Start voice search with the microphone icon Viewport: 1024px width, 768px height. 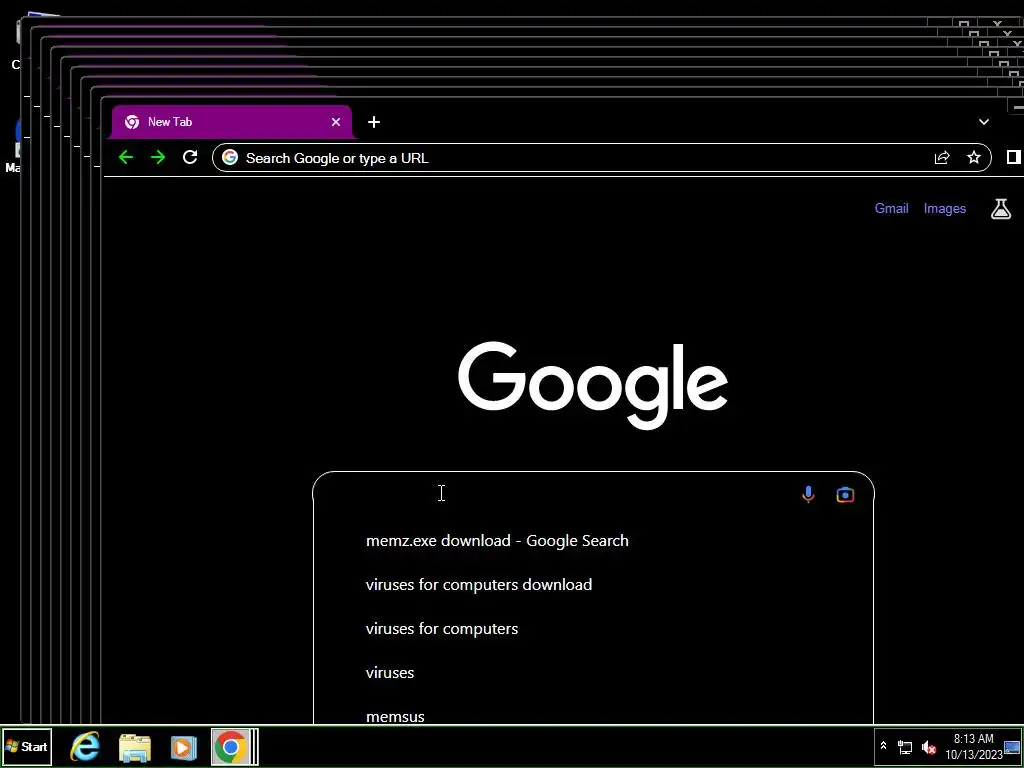click(808, 494)
